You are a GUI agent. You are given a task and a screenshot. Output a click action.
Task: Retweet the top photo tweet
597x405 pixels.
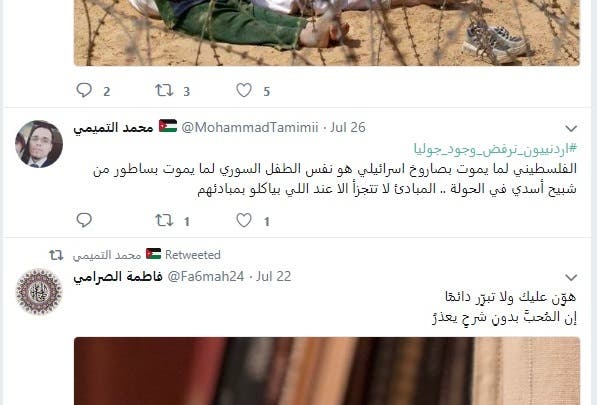pos(164,90)
